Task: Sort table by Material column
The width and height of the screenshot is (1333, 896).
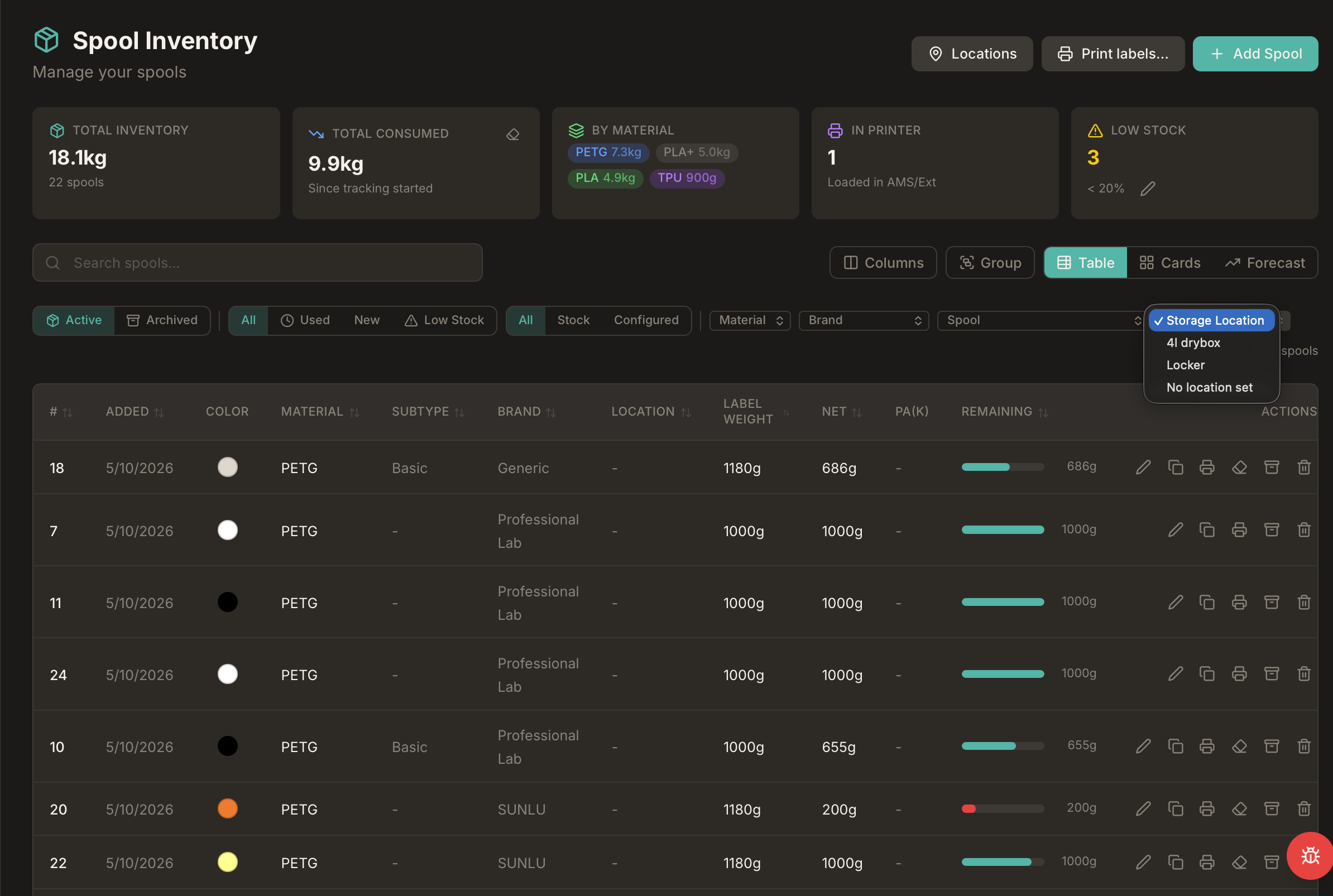Action: pyautogui.click(x=320, y=412)
